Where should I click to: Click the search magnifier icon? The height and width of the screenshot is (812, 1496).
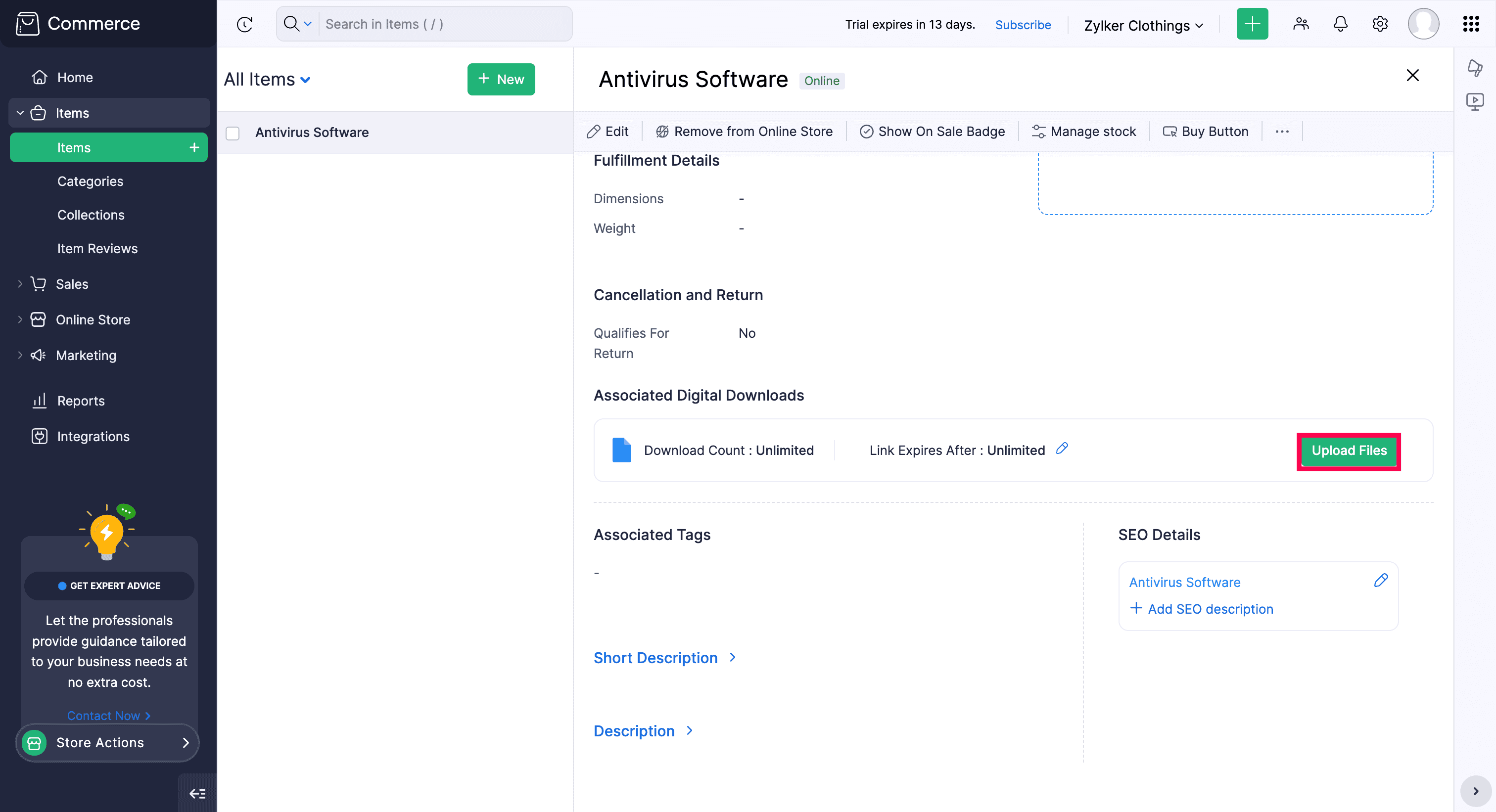point(291,24)
